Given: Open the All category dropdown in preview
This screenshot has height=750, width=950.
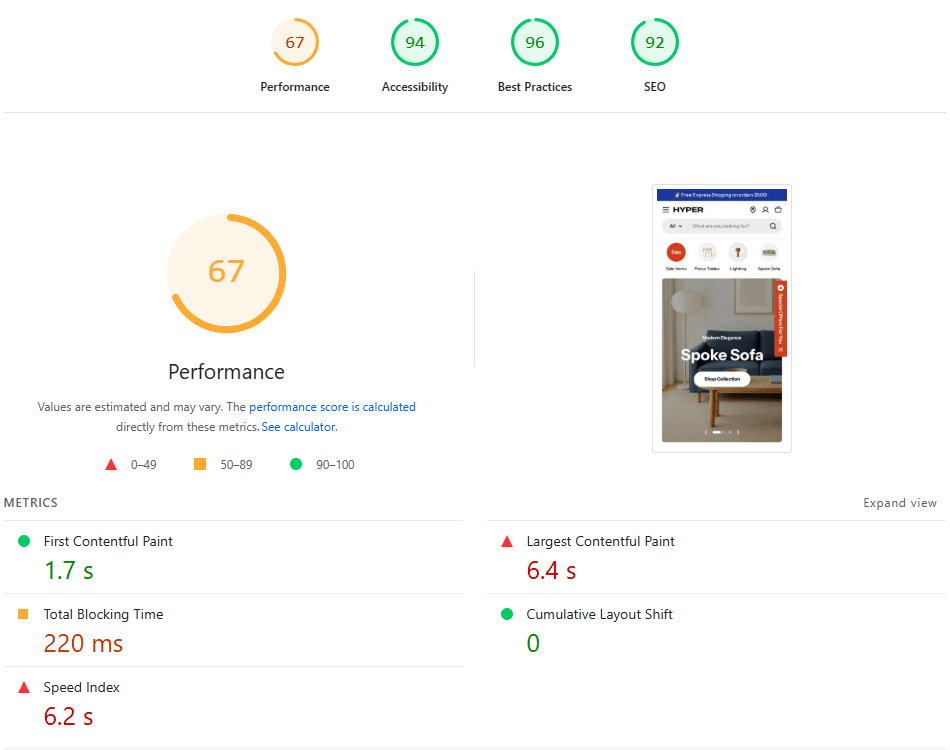Looking at the screenshot, I should 676,227.
